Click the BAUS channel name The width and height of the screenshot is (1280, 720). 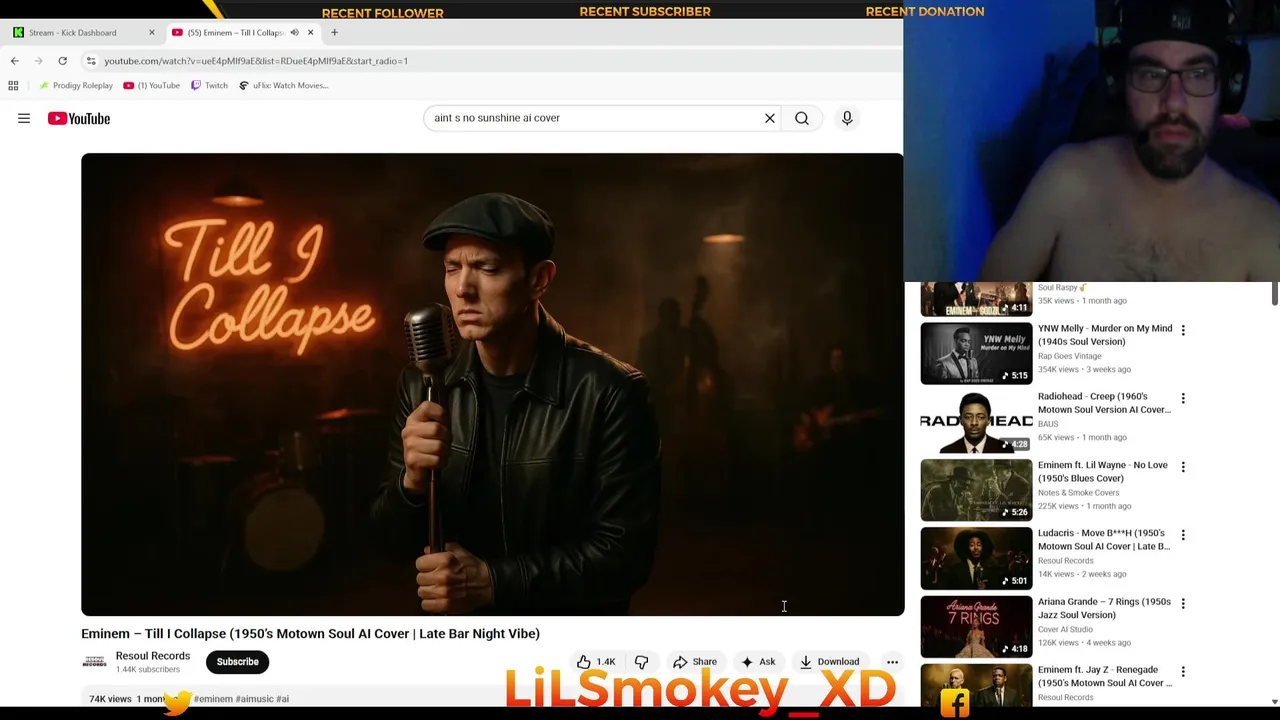tap(1048, 424)
